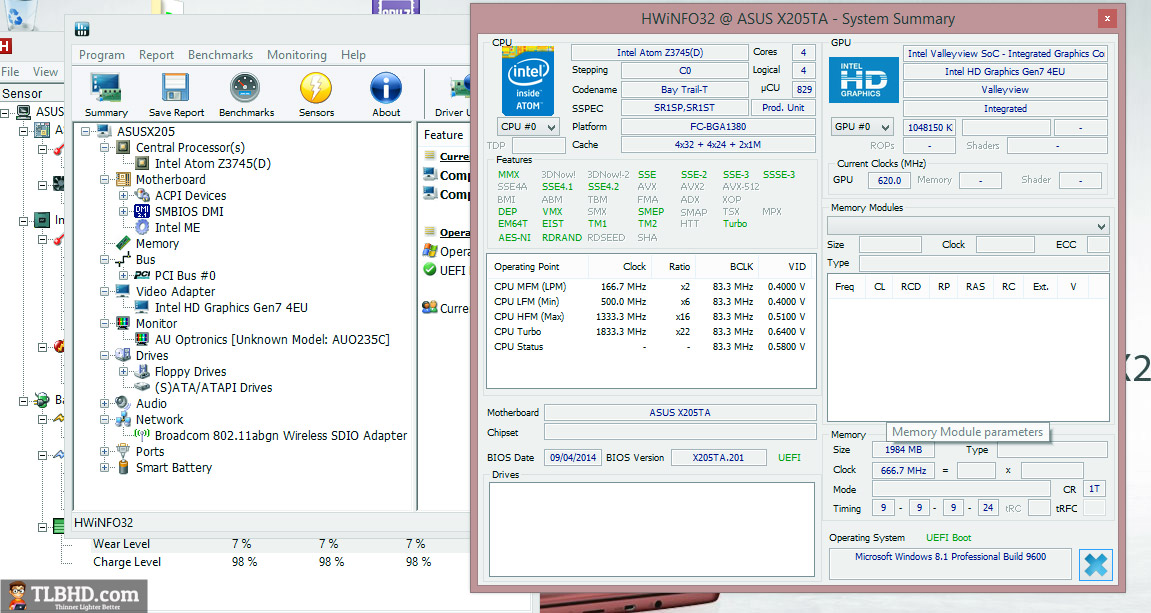
Task: Click the BIOS Version X205TA.201 field
Action: pyautogui.click(x=718, y=457)
